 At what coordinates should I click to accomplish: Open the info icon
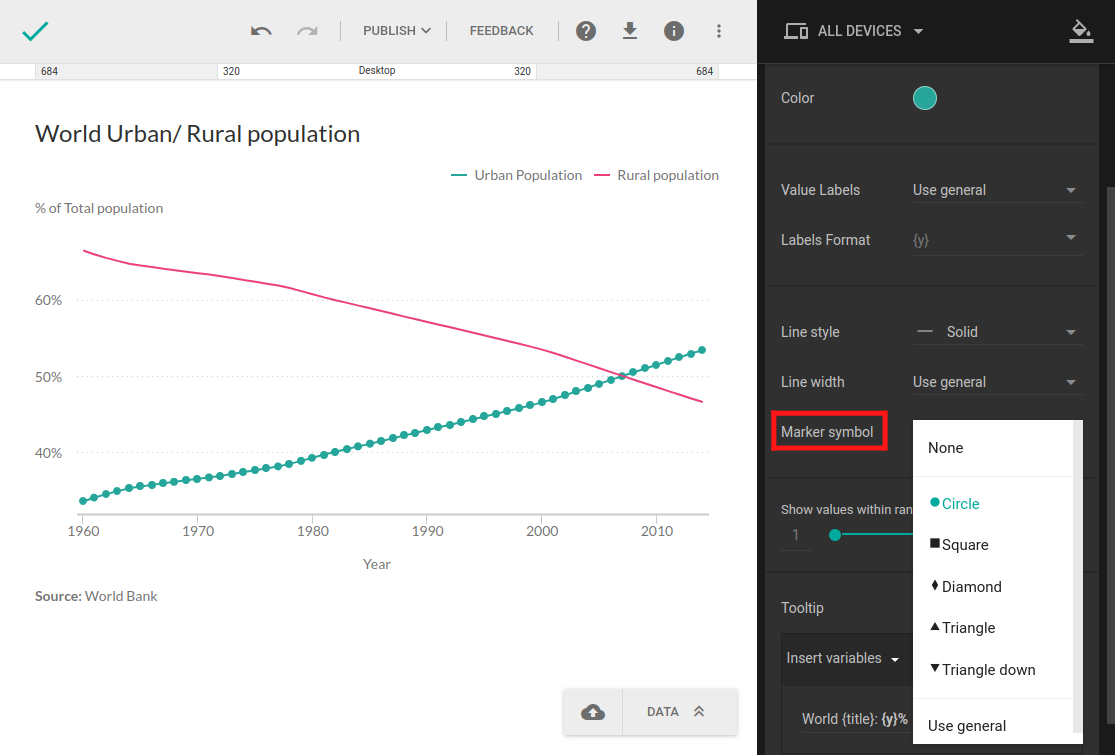pos(674,31)
